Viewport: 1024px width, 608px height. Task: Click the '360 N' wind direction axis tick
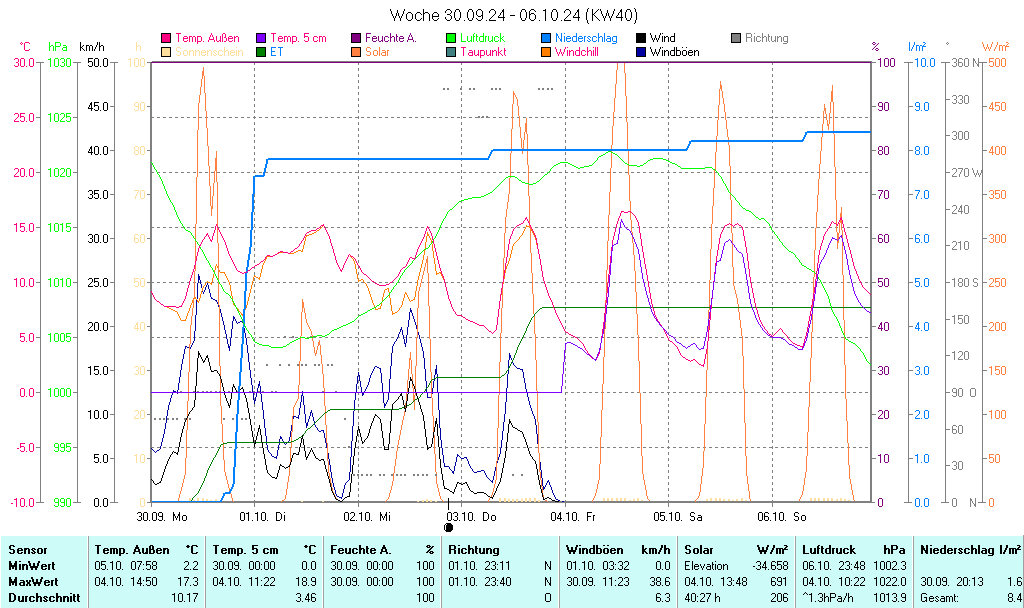coord(967,63)
